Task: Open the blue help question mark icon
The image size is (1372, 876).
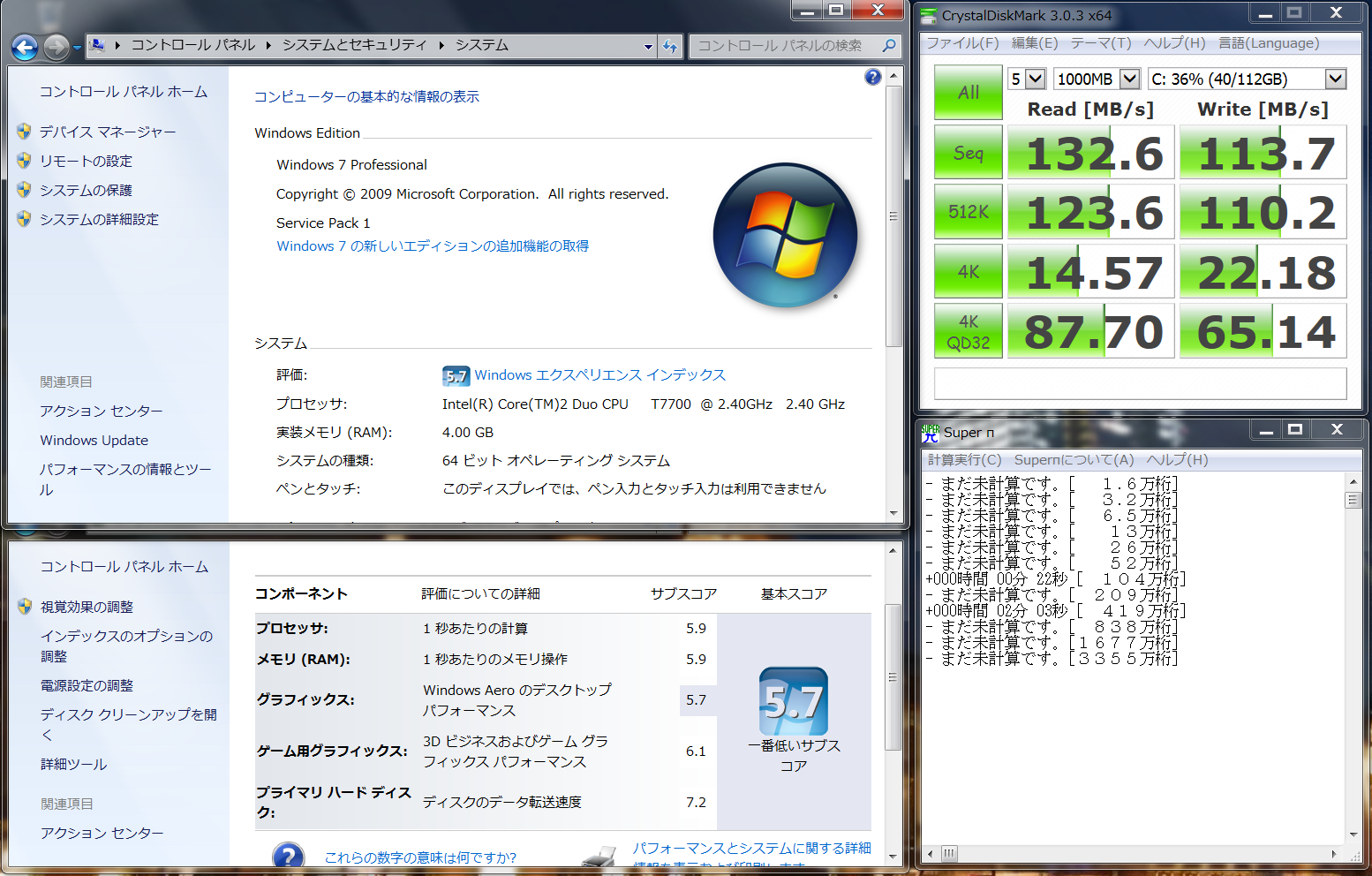Action: click(x=873, y=77)
